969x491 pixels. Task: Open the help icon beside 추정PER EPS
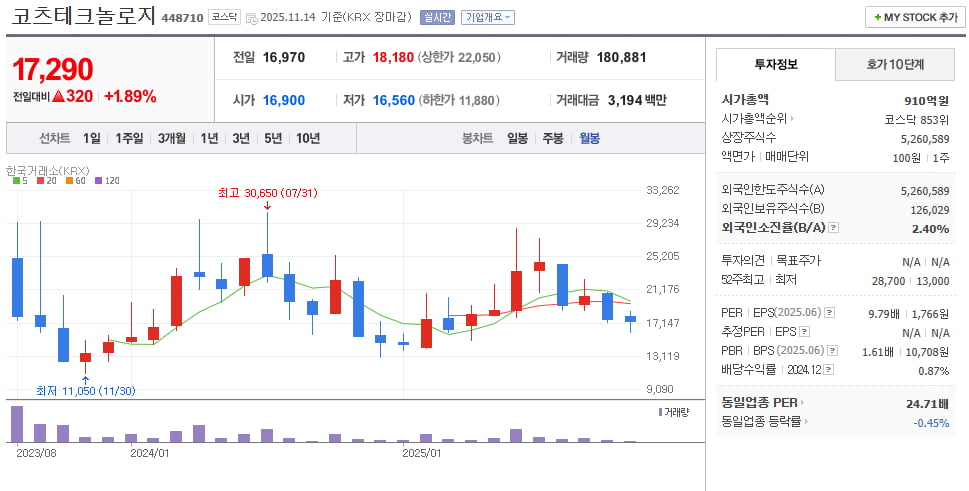click(804, 332)
